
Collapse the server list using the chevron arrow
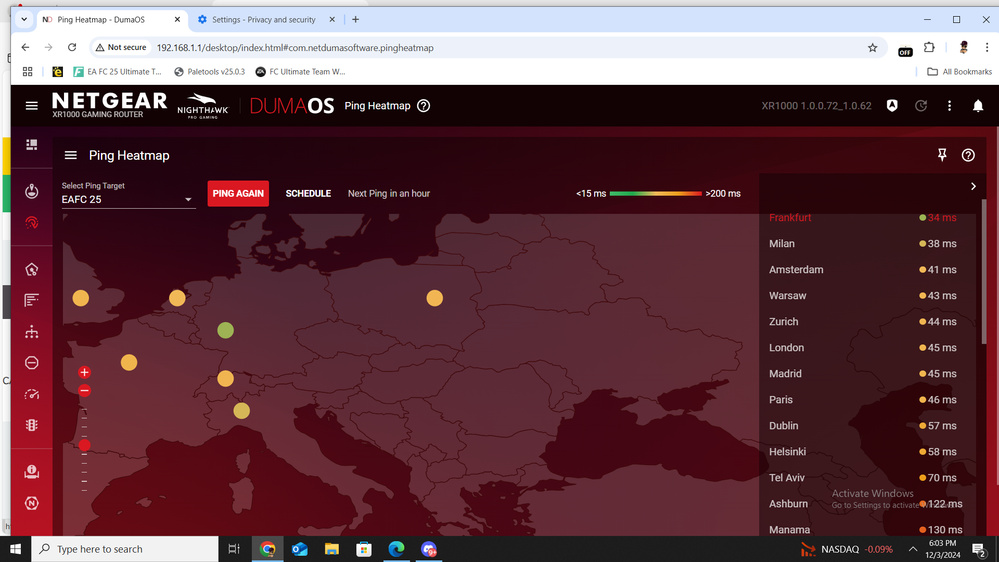click(x=973, y=186)
